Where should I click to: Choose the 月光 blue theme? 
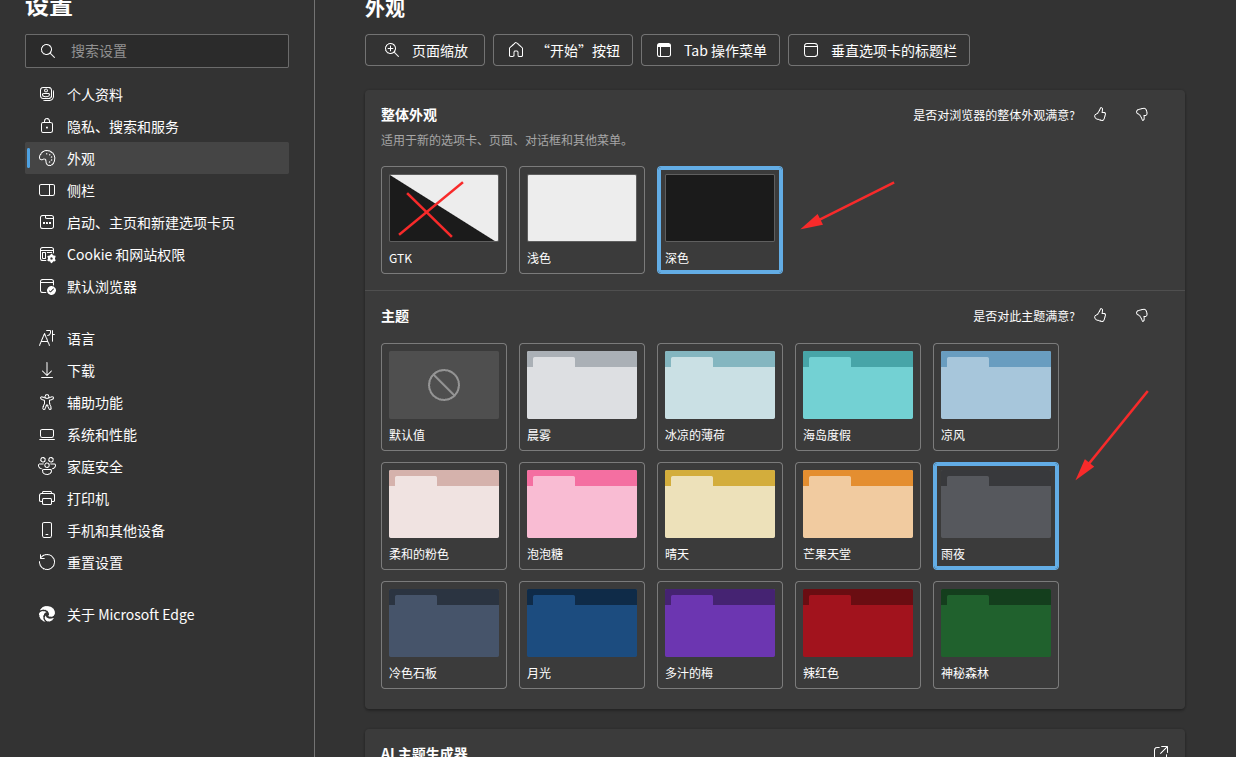[582, 635]
